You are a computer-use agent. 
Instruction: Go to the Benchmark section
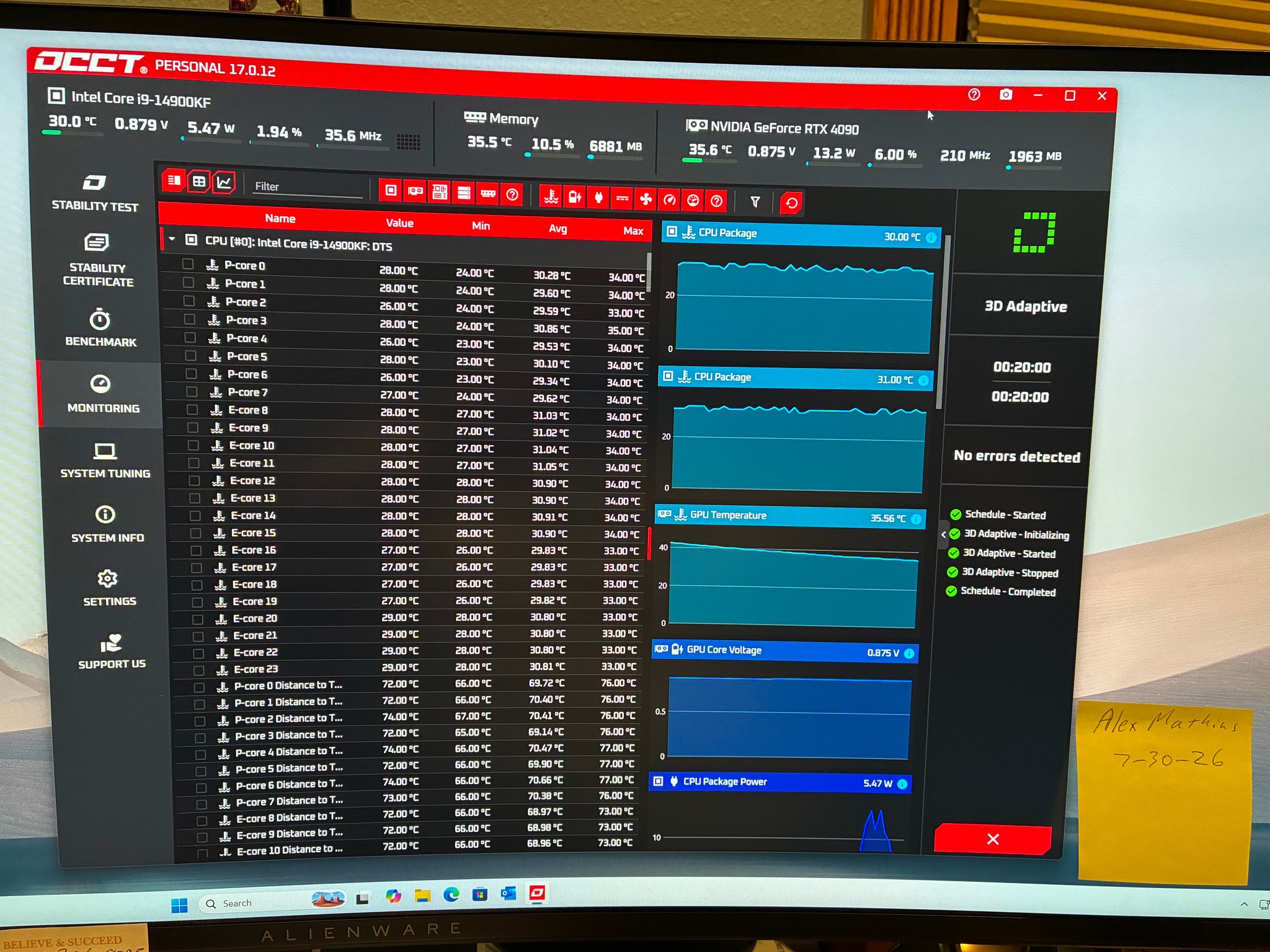pyautogui.click(x=100, y=327)
